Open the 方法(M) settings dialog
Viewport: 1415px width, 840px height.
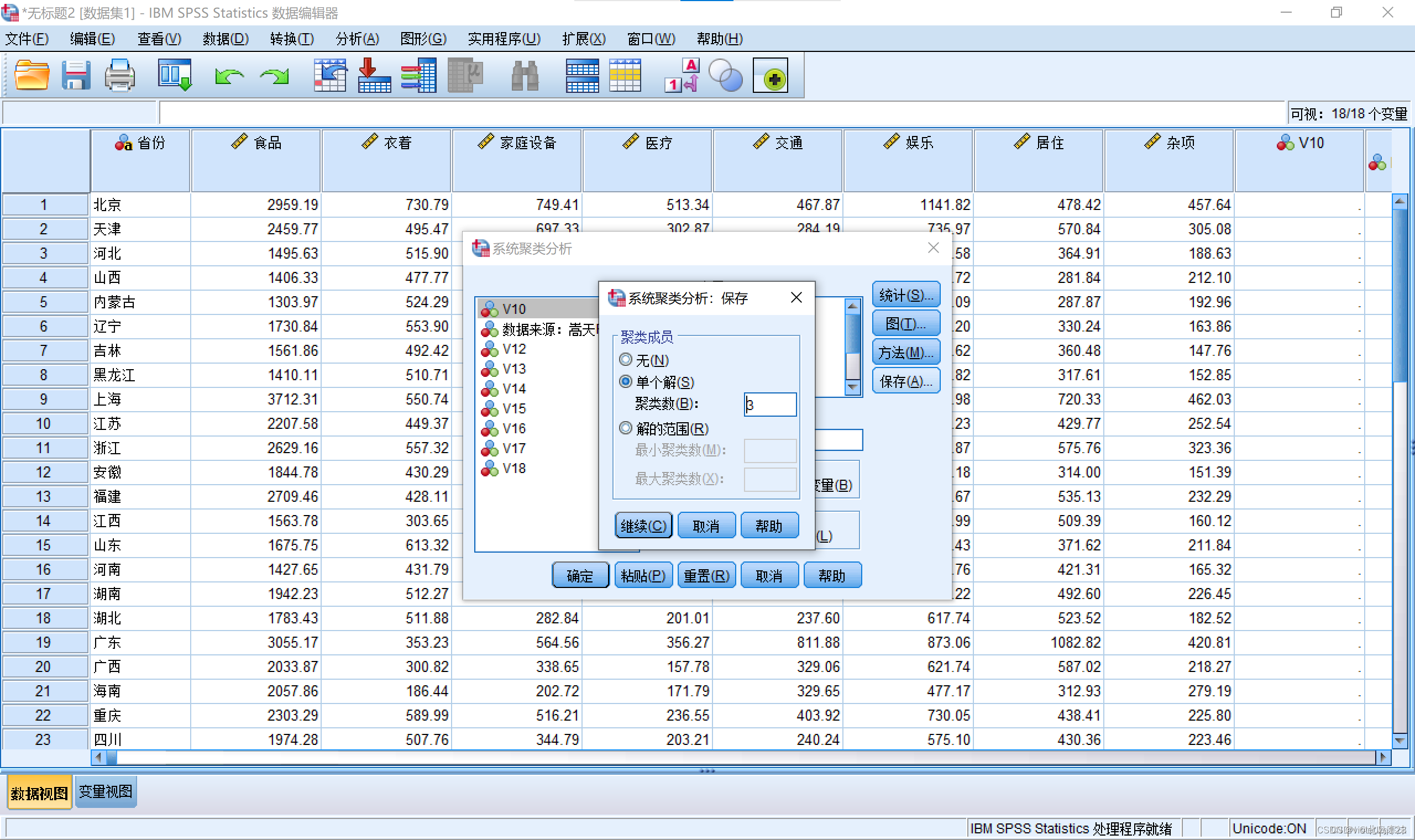coord(905,351)
